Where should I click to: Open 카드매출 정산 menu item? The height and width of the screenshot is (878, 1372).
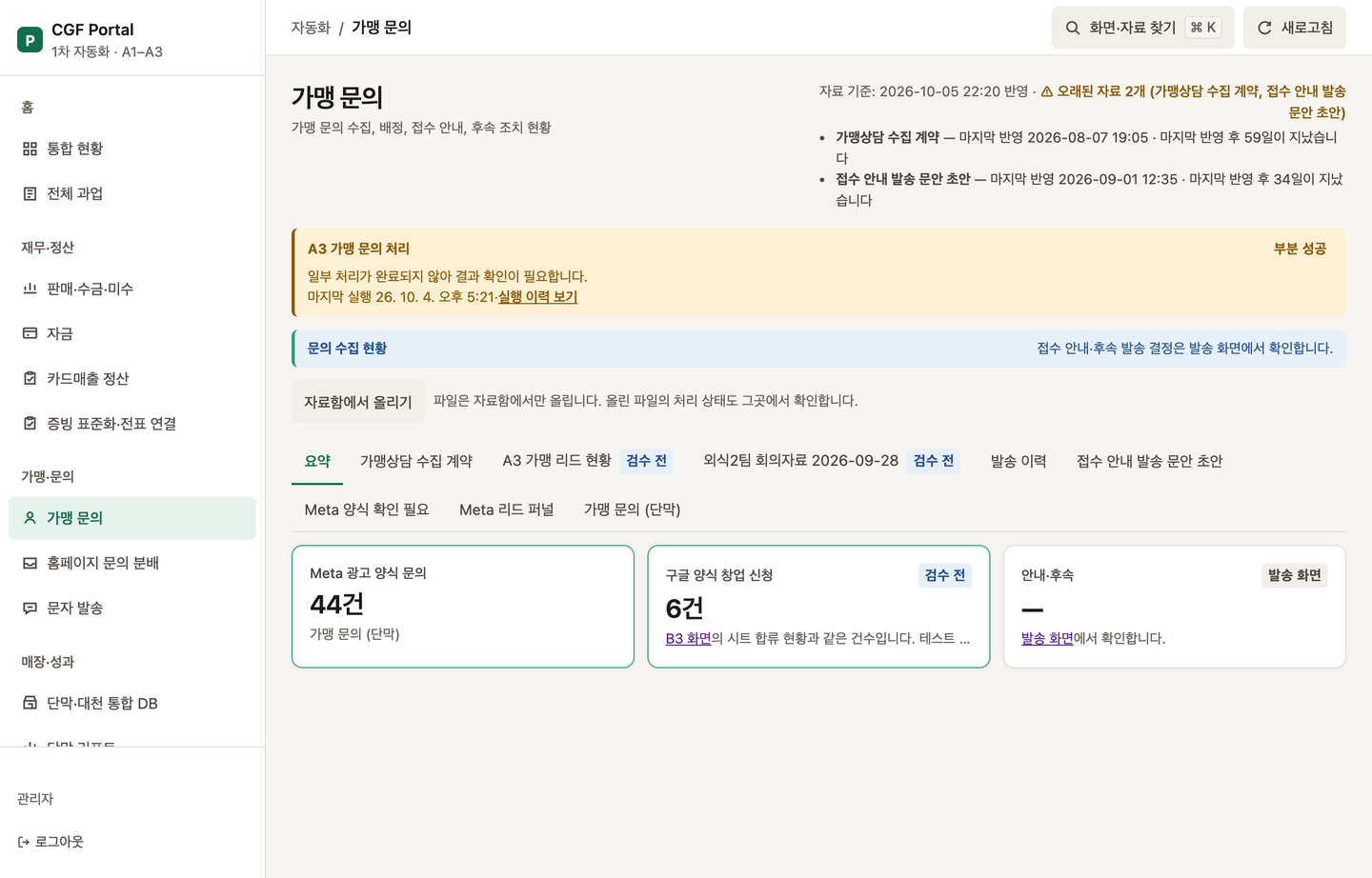pos(132,378)
